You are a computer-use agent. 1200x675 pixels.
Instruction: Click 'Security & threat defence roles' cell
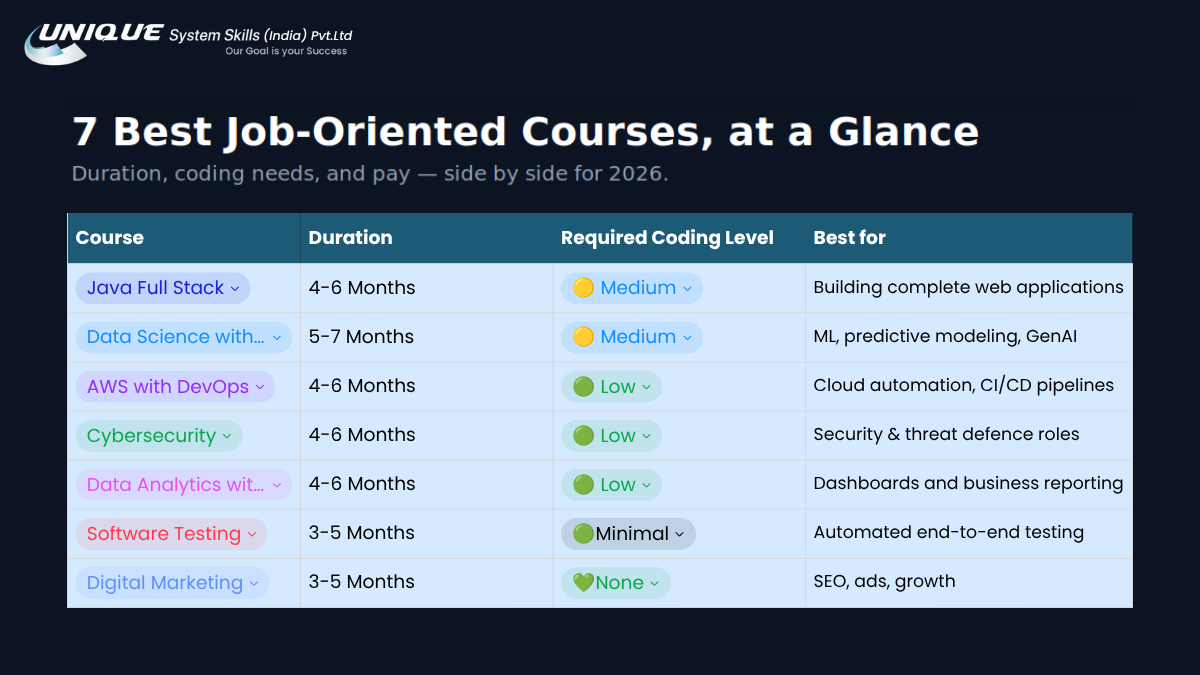(969, 435)
